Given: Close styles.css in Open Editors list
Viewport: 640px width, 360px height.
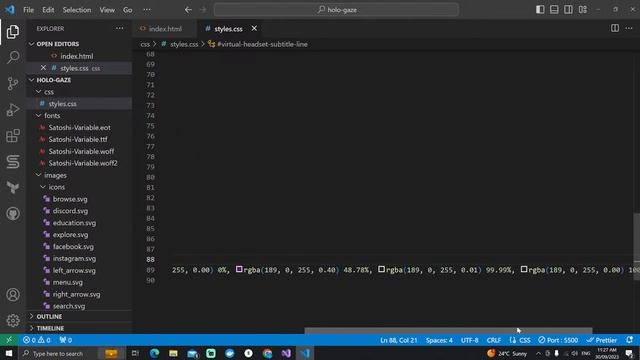Looking at the screenshot, I should point(43,68).
